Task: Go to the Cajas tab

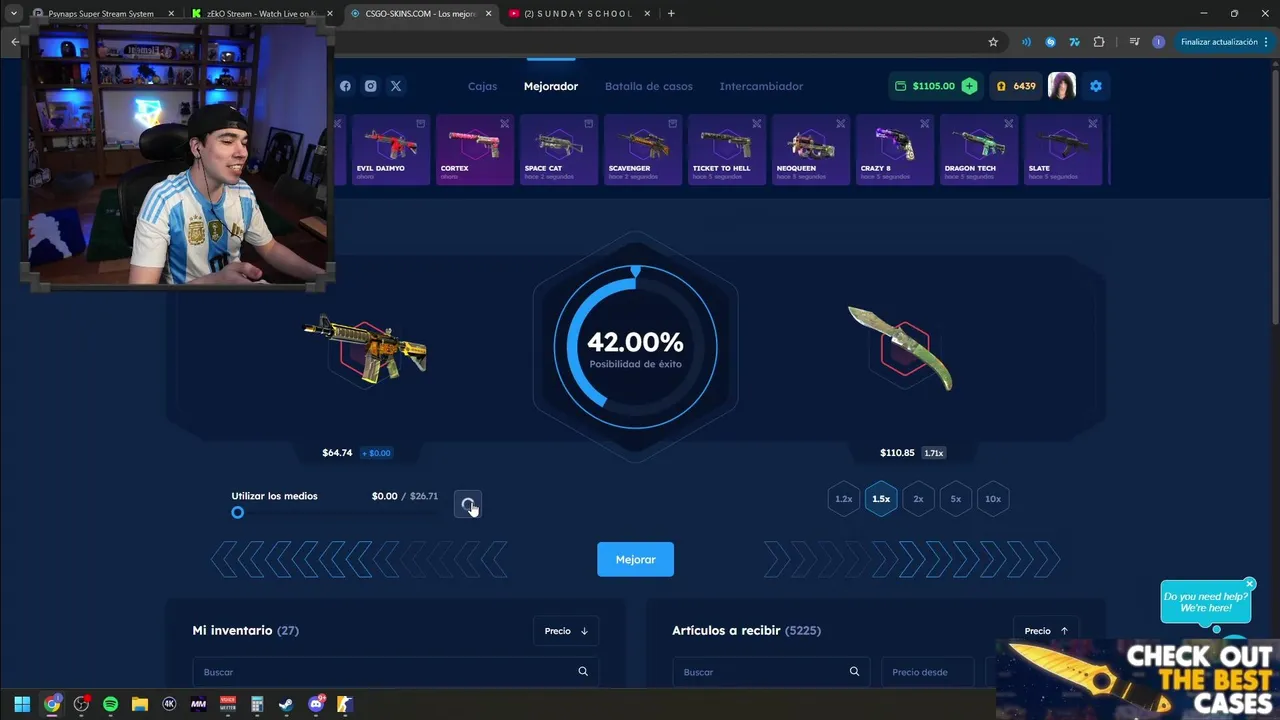Action: (x=482, y=86)
